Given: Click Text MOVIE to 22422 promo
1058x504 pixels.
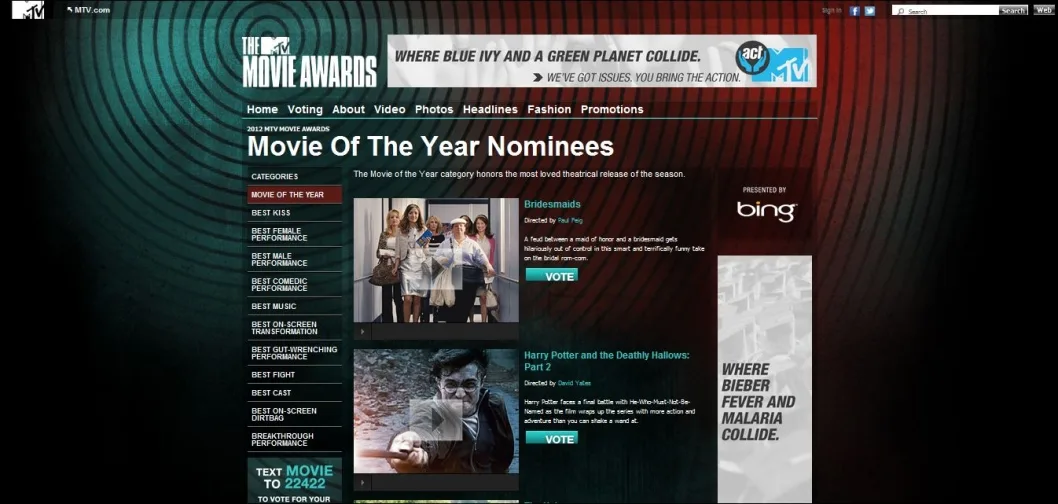Looking at the screenshot, I should coord(294,481).
